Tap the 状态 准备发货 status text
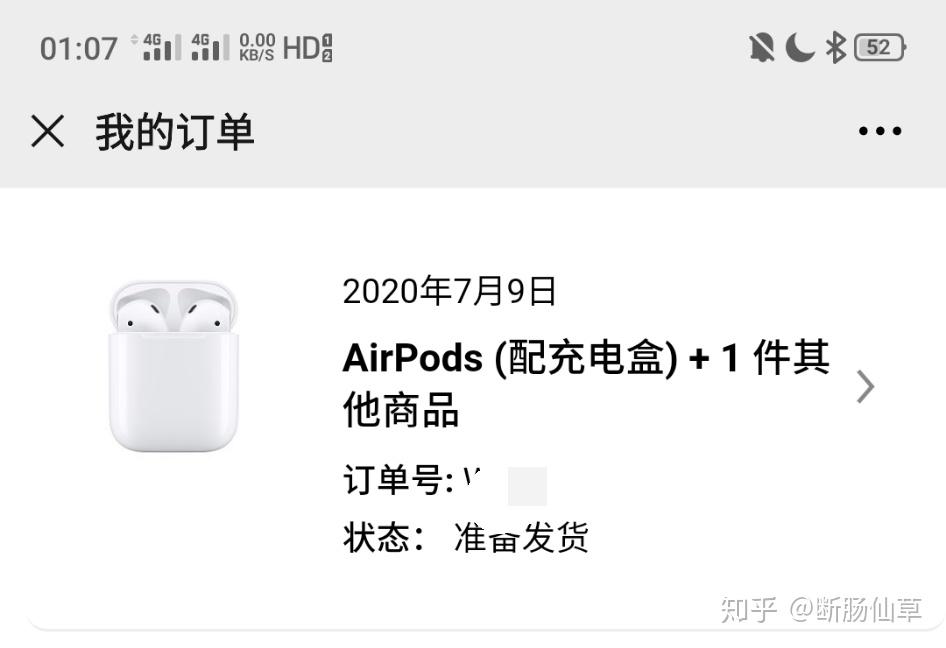 (466, 537)
